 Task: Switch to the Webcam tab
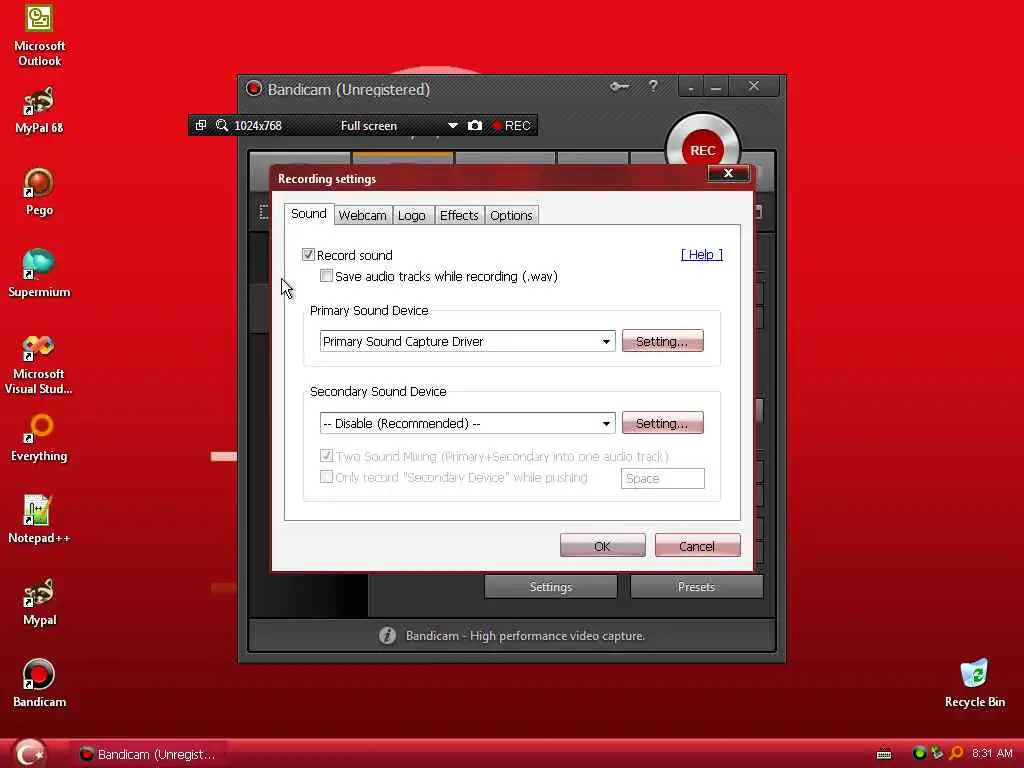[362, 216]
